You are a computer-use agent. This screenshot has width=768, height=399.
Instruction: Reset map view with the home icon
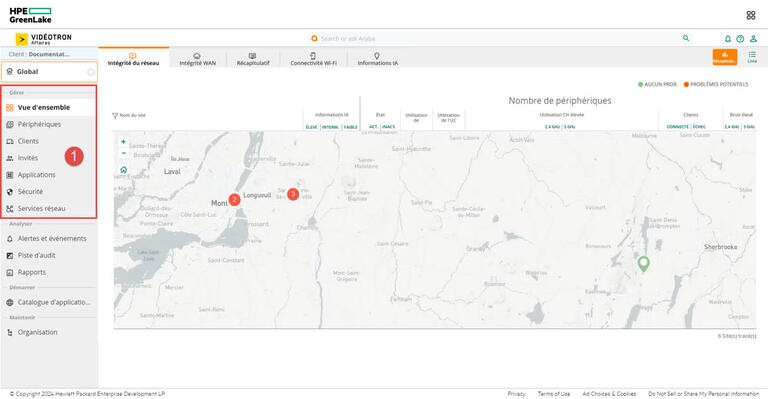pyautogui.click(x=123, y=170)
